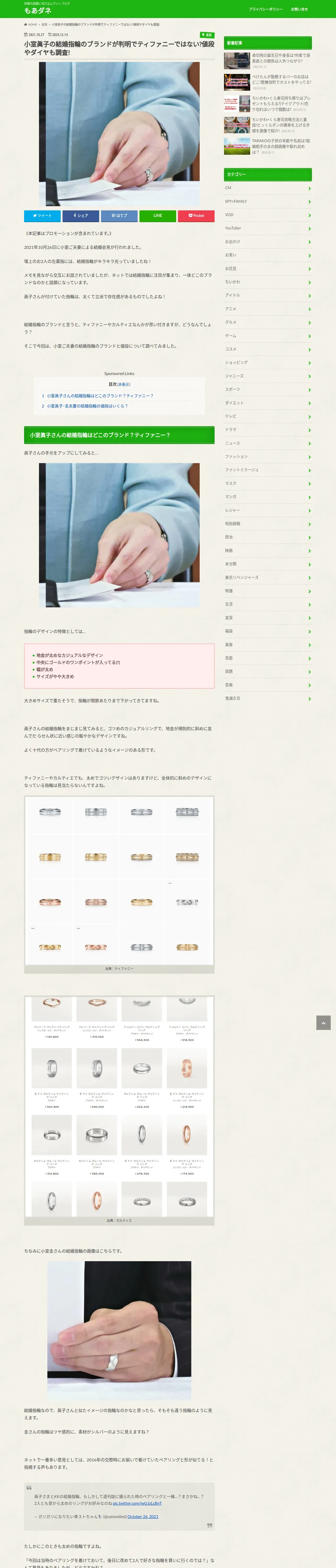Click the もあダネ site logo
Image resolution: width=336 pixels, height=1568 pixels.
37,10
